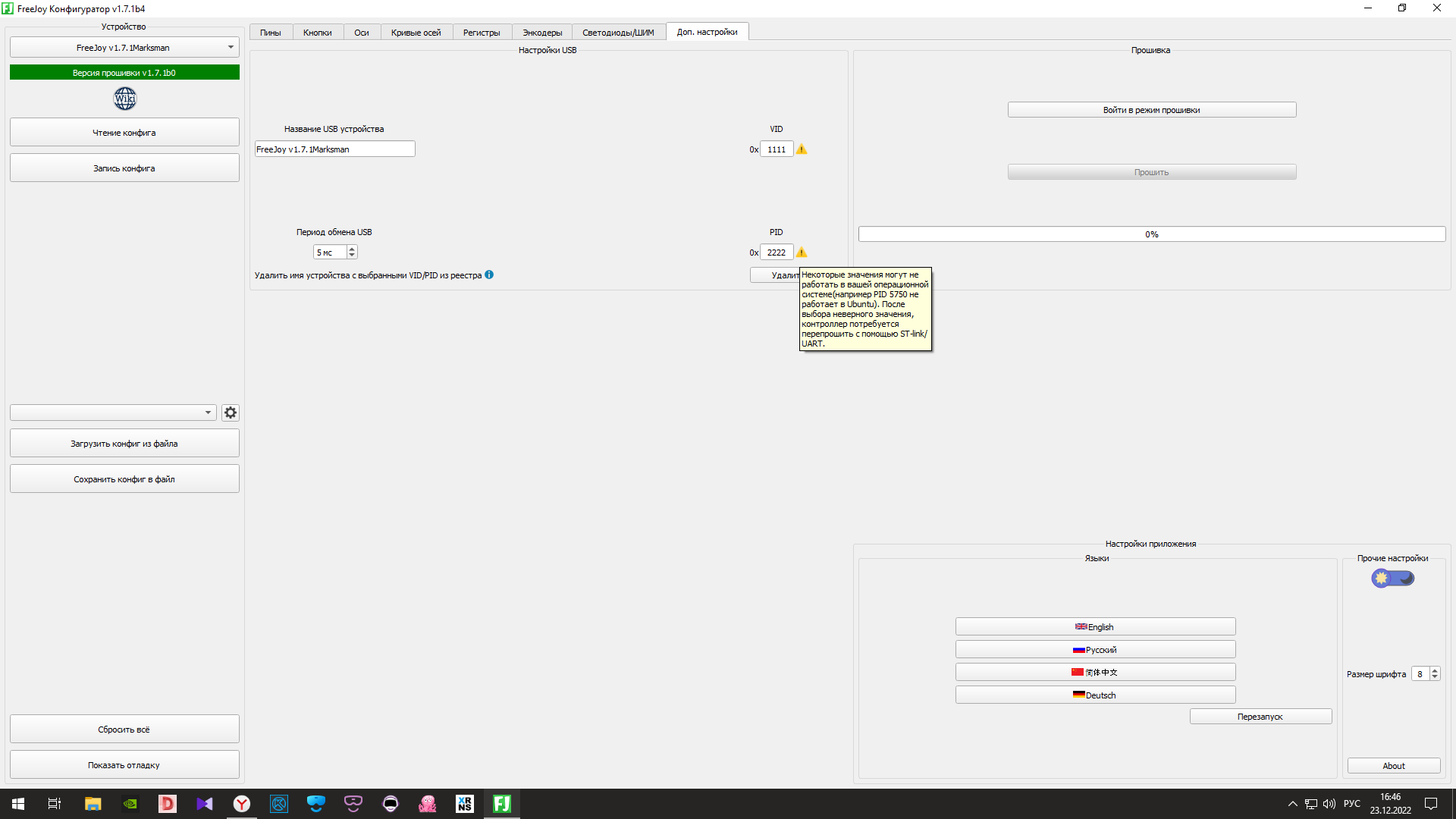Viewport: 1456px width, 819px height.
Task: Click the FreeJoy taskbar icon
Action: click(501, 804)
